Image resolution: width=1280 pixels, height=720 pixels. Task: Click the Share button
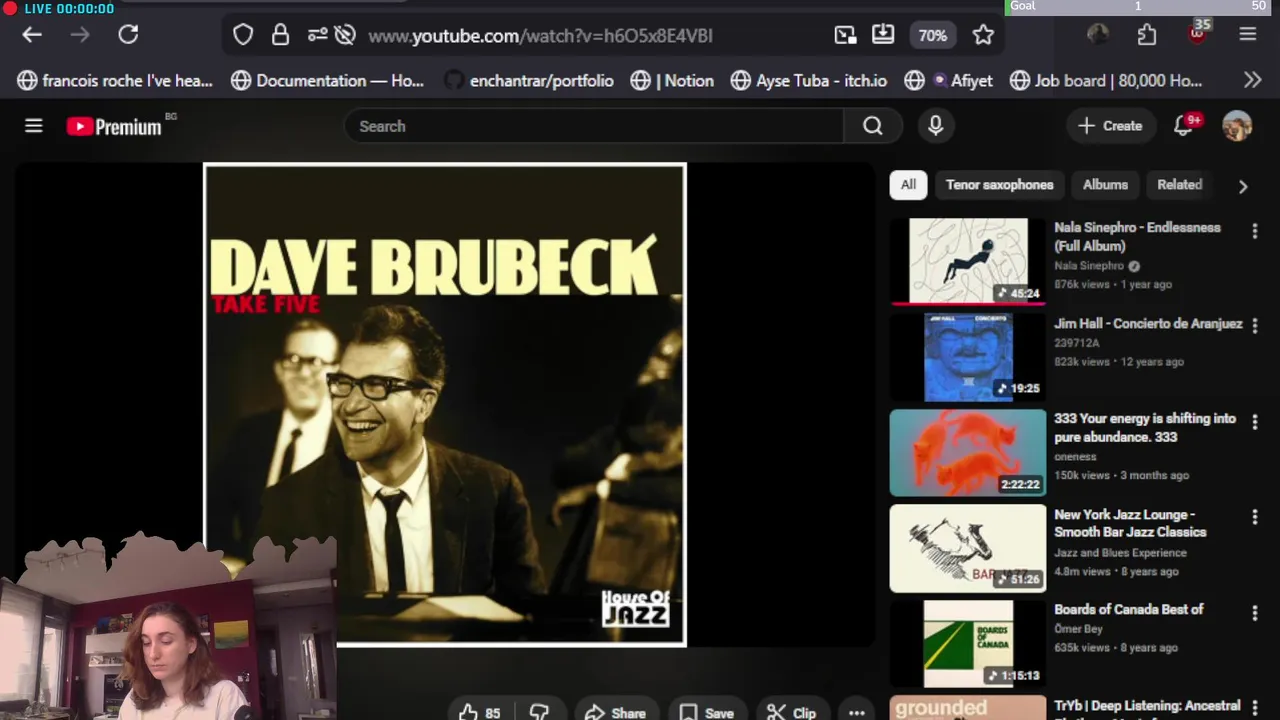[615, 712]
